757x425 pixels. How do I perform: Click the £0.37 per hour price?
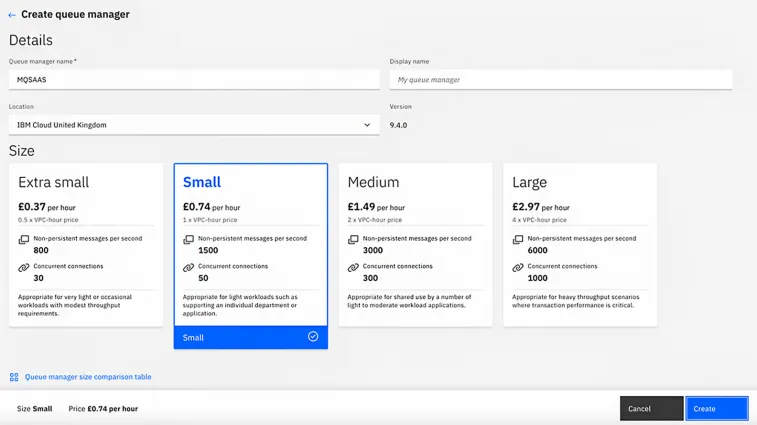[x=47, y=207]
